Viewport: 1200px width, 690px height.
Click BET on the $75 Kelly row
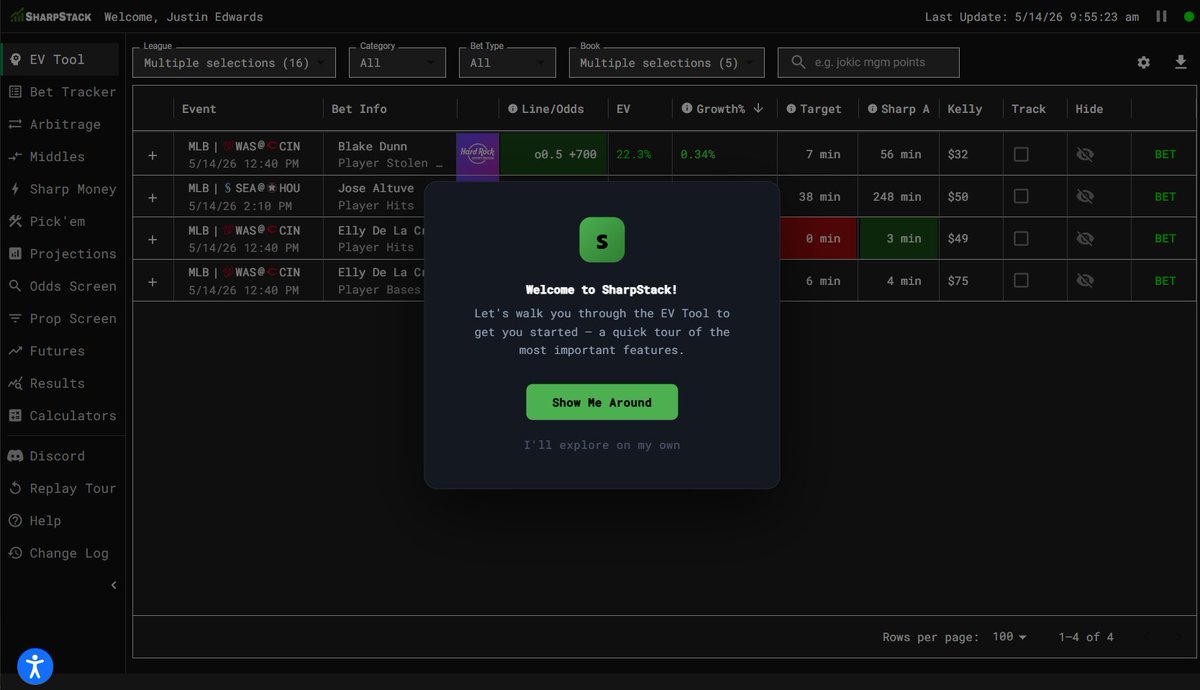1165,280
